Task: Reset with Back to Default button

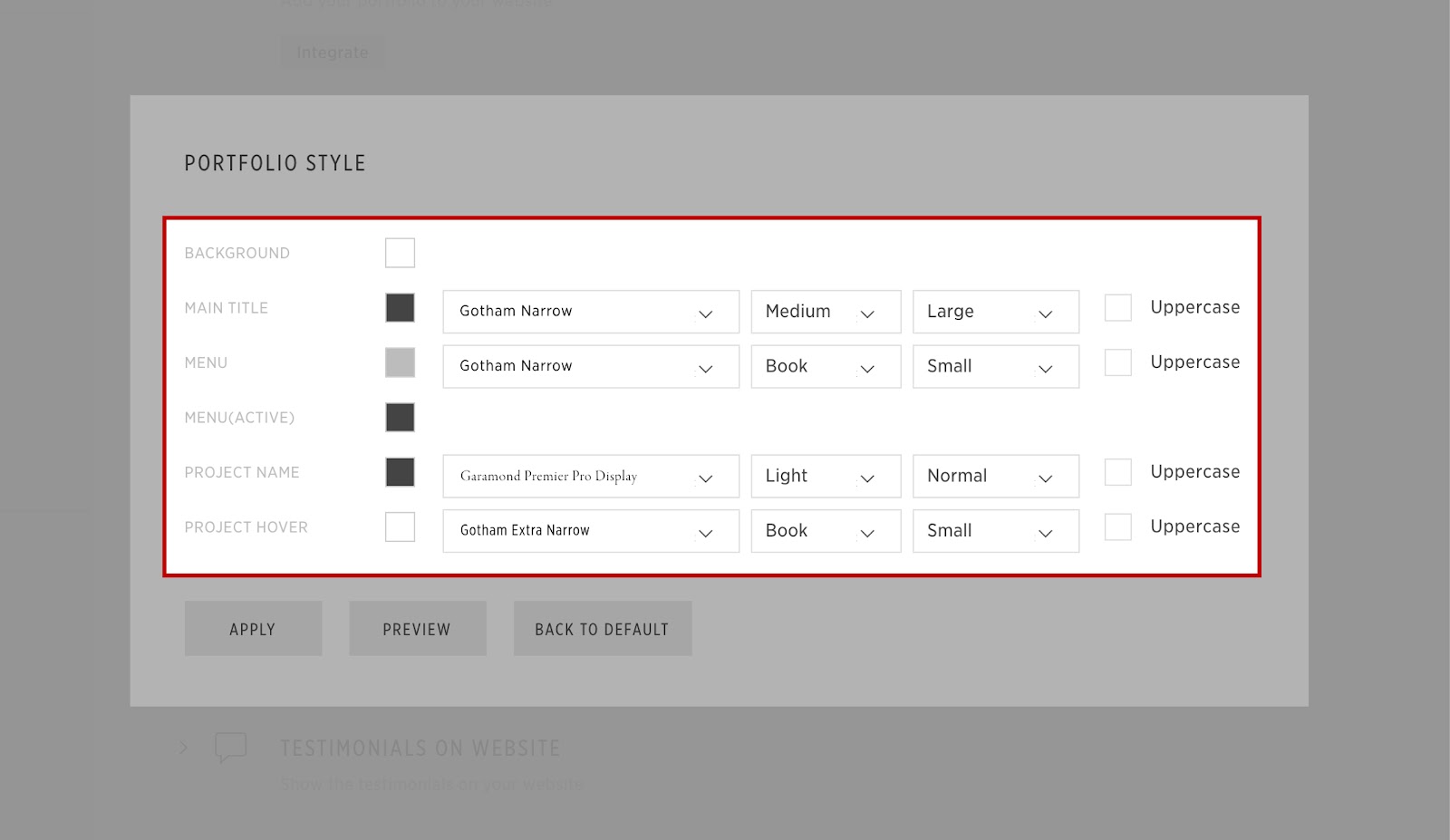Action: 602,629
